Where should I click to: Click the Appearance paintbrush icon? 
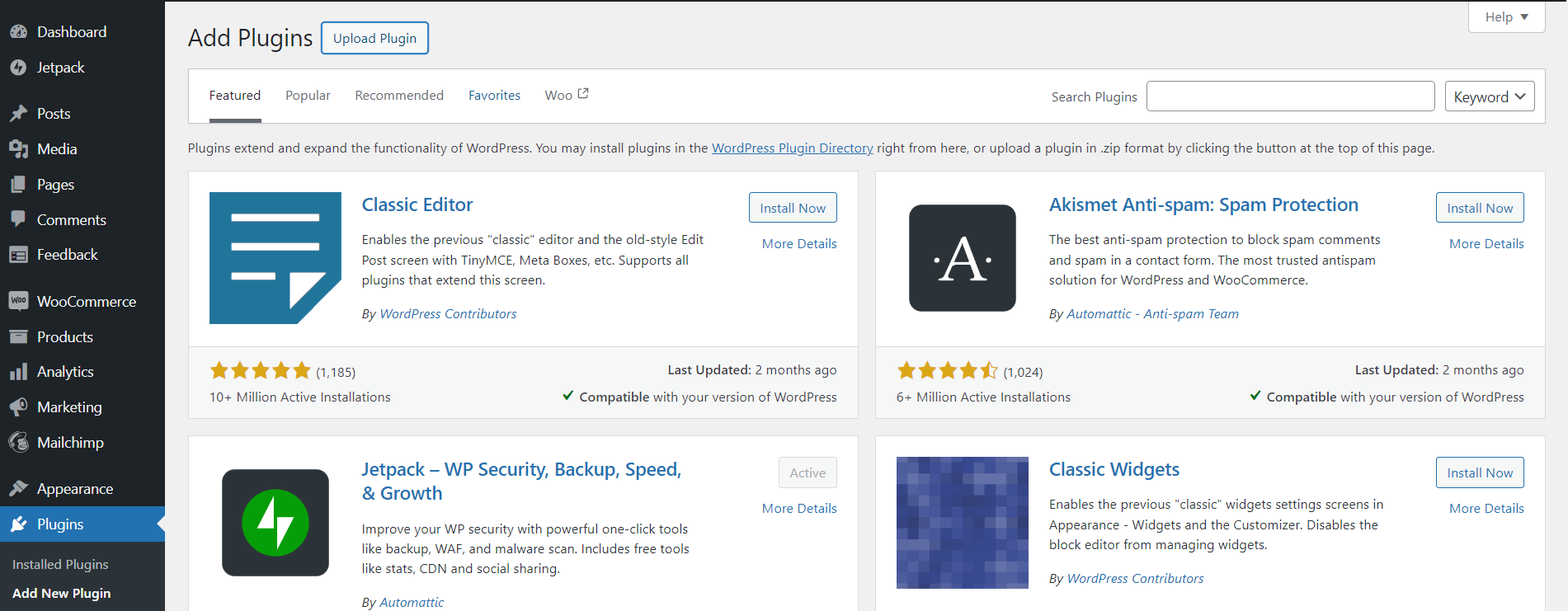(x=18, y=489)
